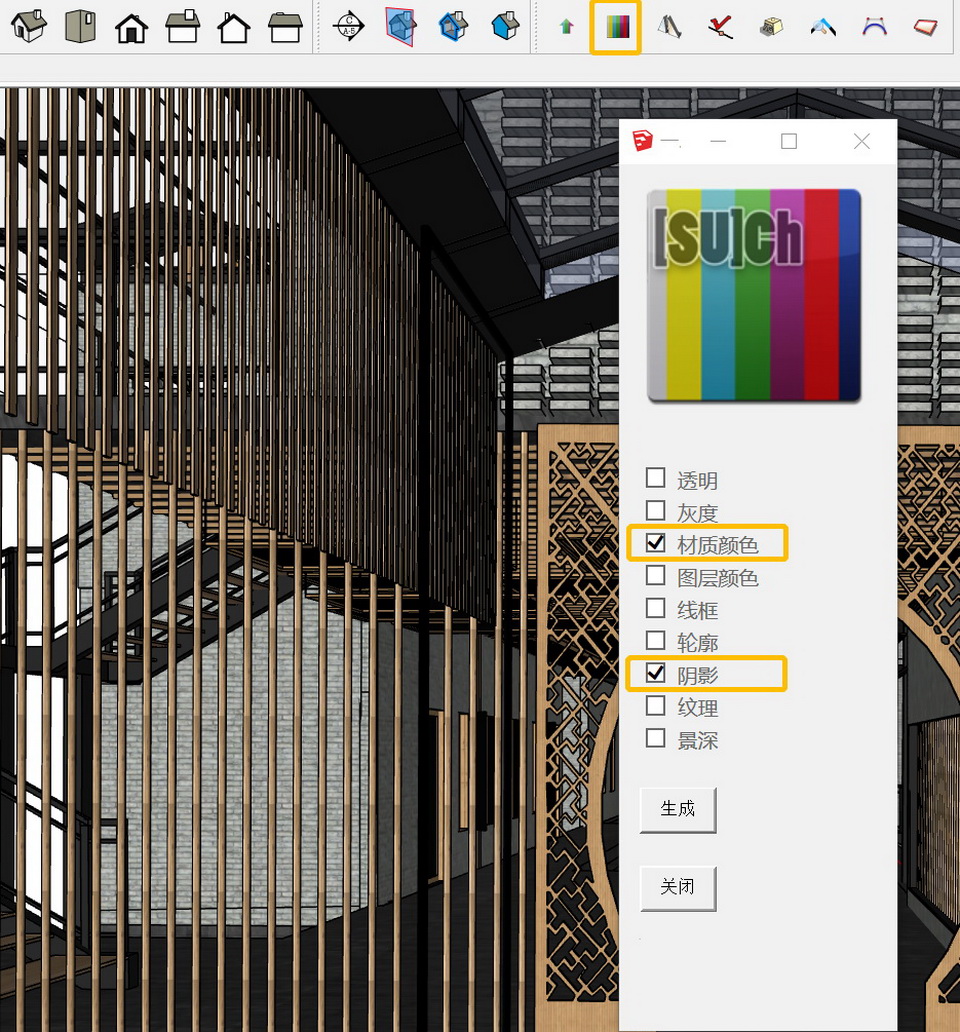The image size is (960, 1032).
Task: Toggle Display Section Cuts icon
Action: (x=453, y=26)
